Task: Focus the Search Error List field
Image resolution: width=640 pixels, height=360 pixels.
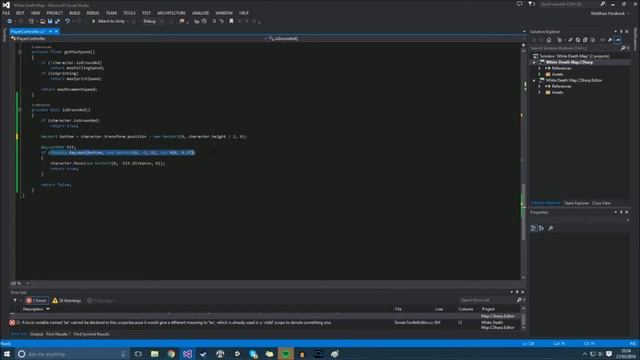Action: (487, 300)
